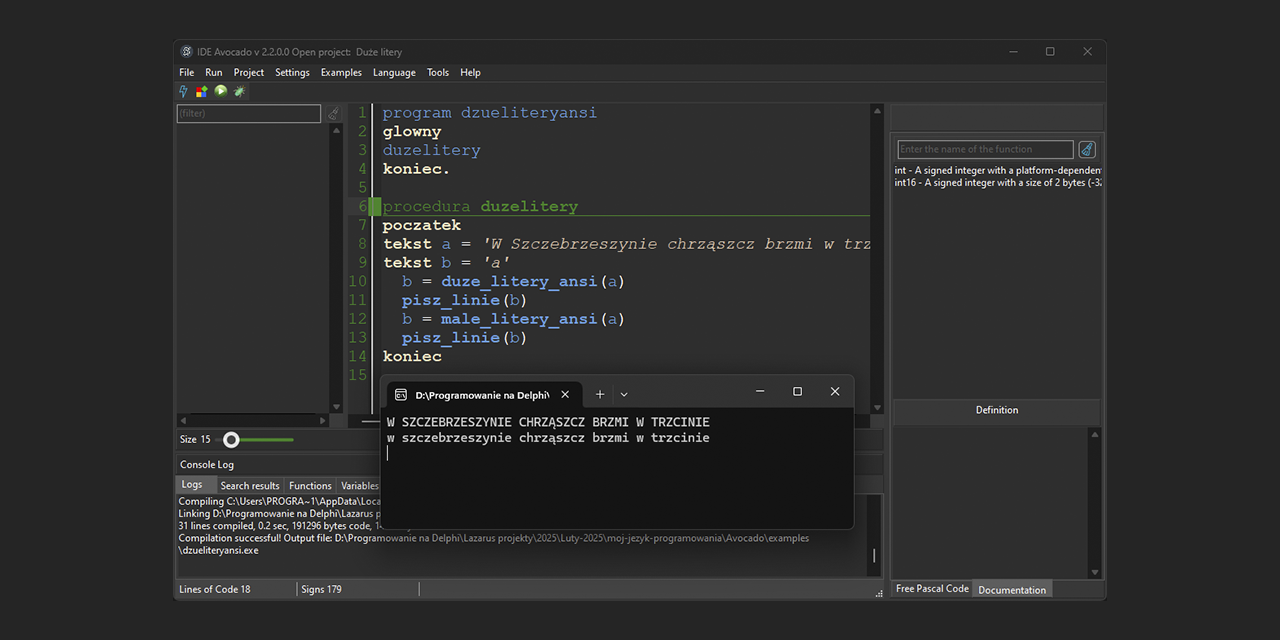
Task: Clear the filter with the broom icon
Action: point(334,114)
